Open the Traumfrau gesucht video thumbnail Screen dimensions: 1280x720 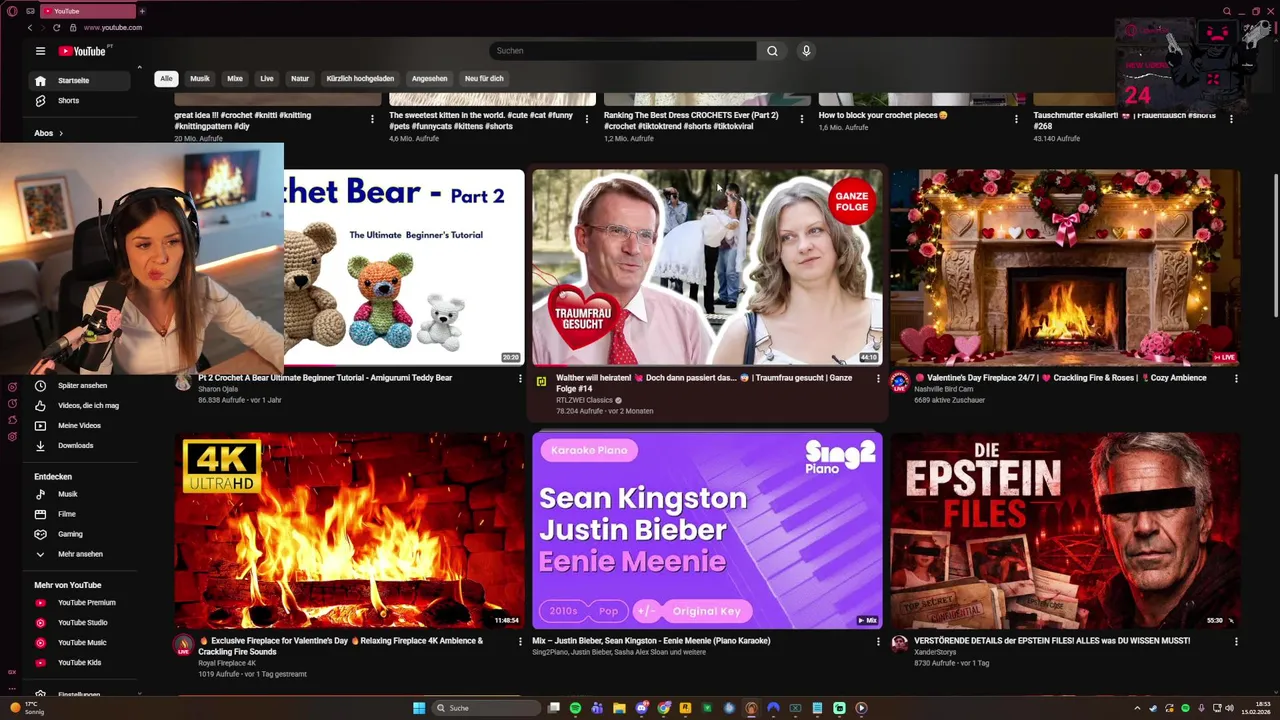coord(707,267)
